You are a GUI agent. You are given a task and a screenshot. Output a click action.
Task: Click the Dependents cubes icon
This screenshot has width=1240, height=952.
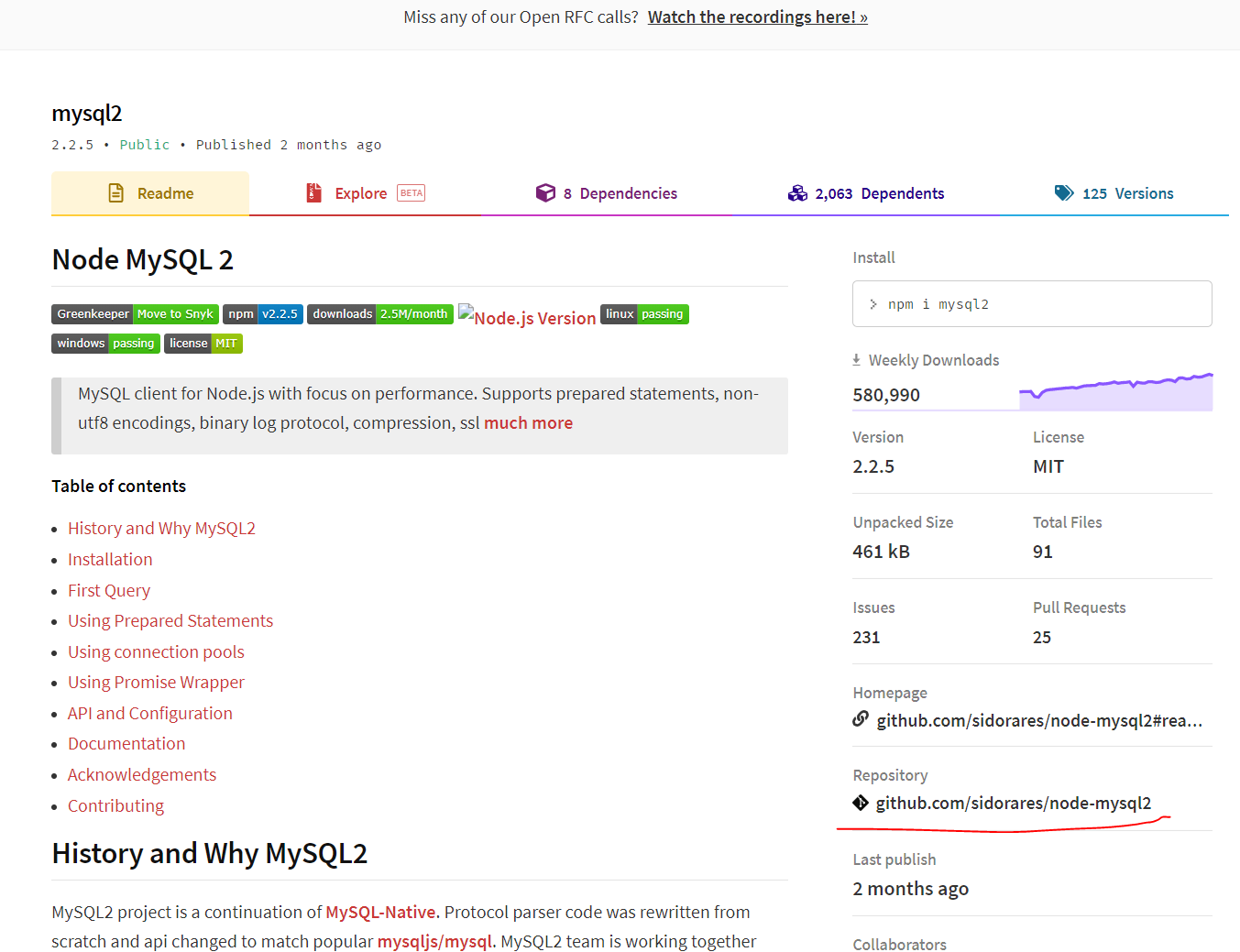tap(797, 193)
